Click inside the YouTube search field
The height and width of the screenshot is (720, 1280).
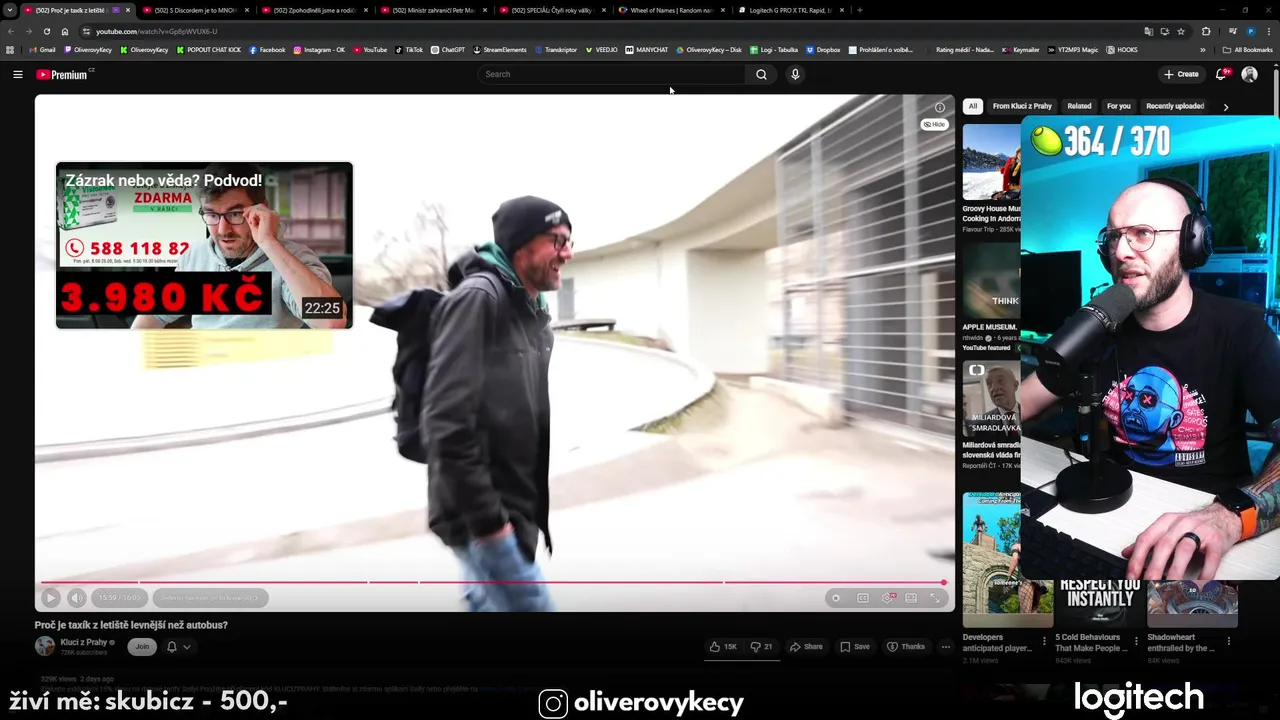point(612,74)
